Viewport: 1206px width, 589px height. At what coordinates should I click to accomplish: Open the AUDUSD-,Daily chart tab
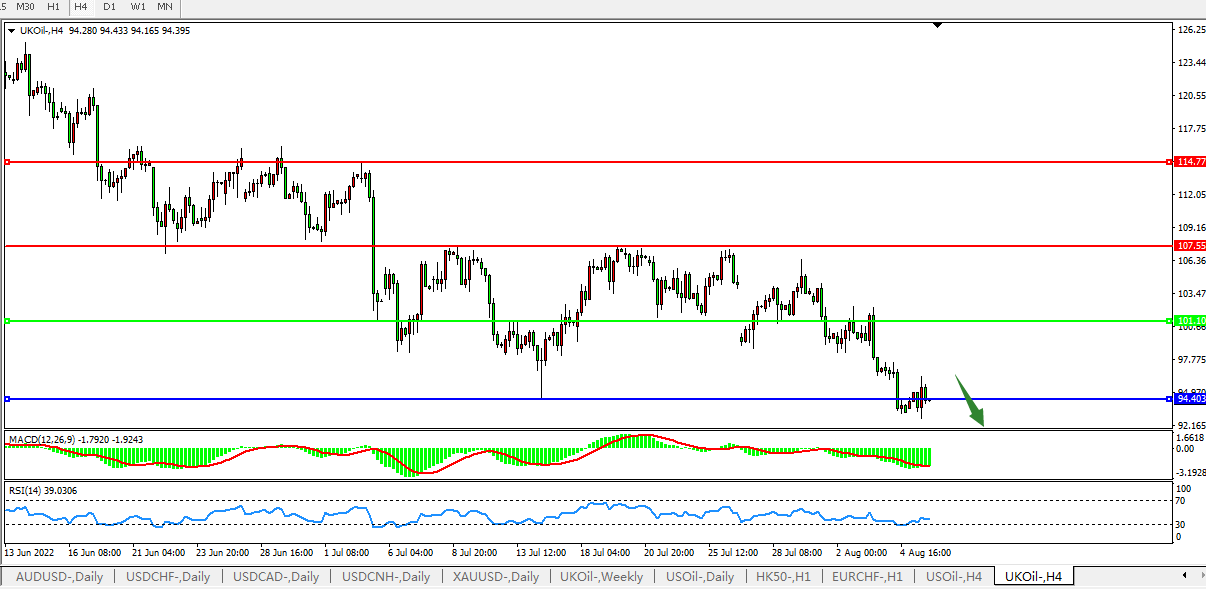(x=59, y=577)
